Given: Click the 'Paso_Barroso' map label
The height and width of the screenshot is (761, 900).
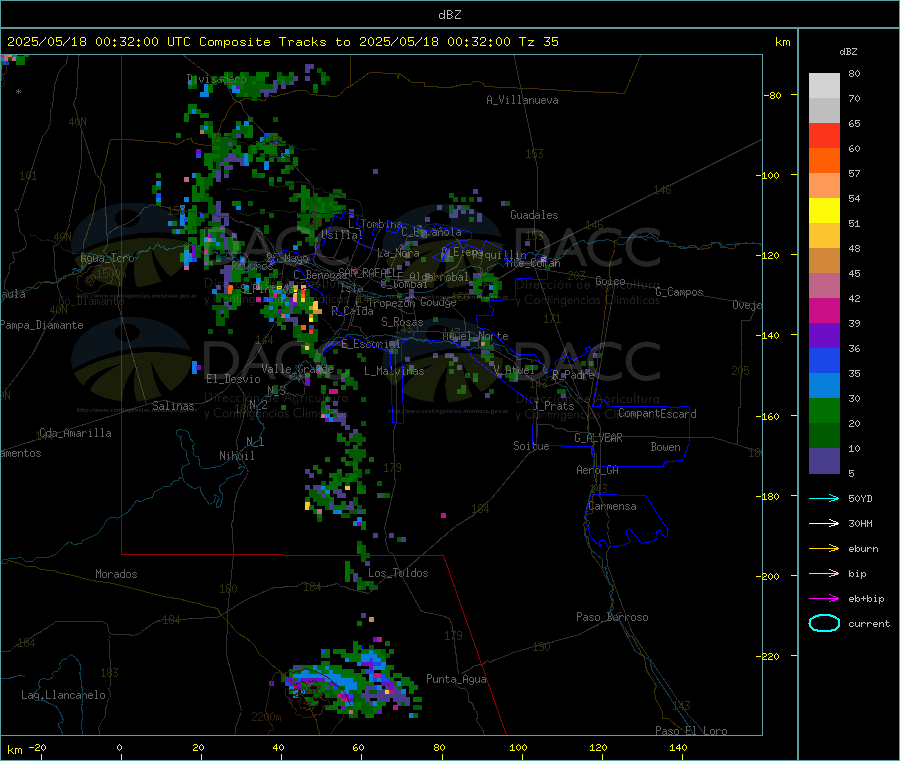Looking at the screenshot, I should (x=612, y=618).
